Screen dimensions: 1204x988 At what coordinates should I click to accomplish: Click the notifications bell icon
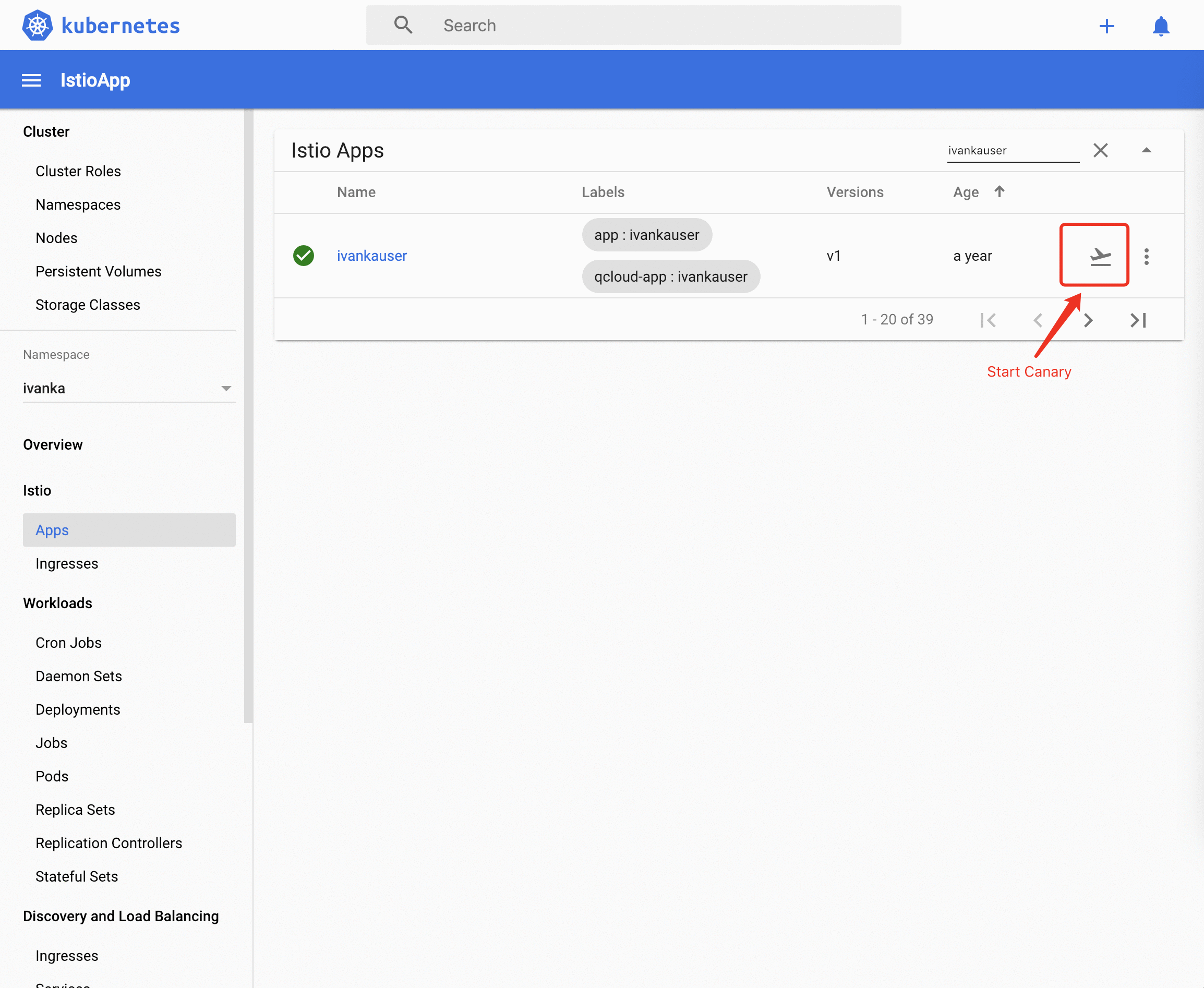coord(1160,26)
